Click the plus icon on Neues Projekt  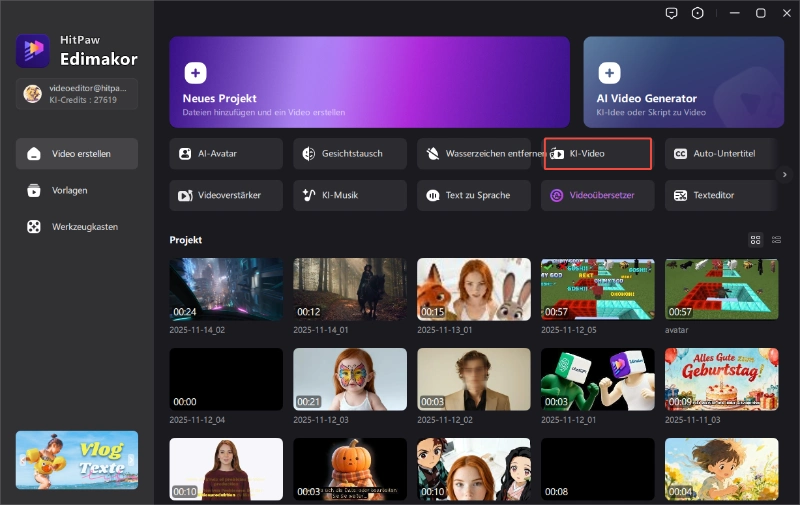196,73
